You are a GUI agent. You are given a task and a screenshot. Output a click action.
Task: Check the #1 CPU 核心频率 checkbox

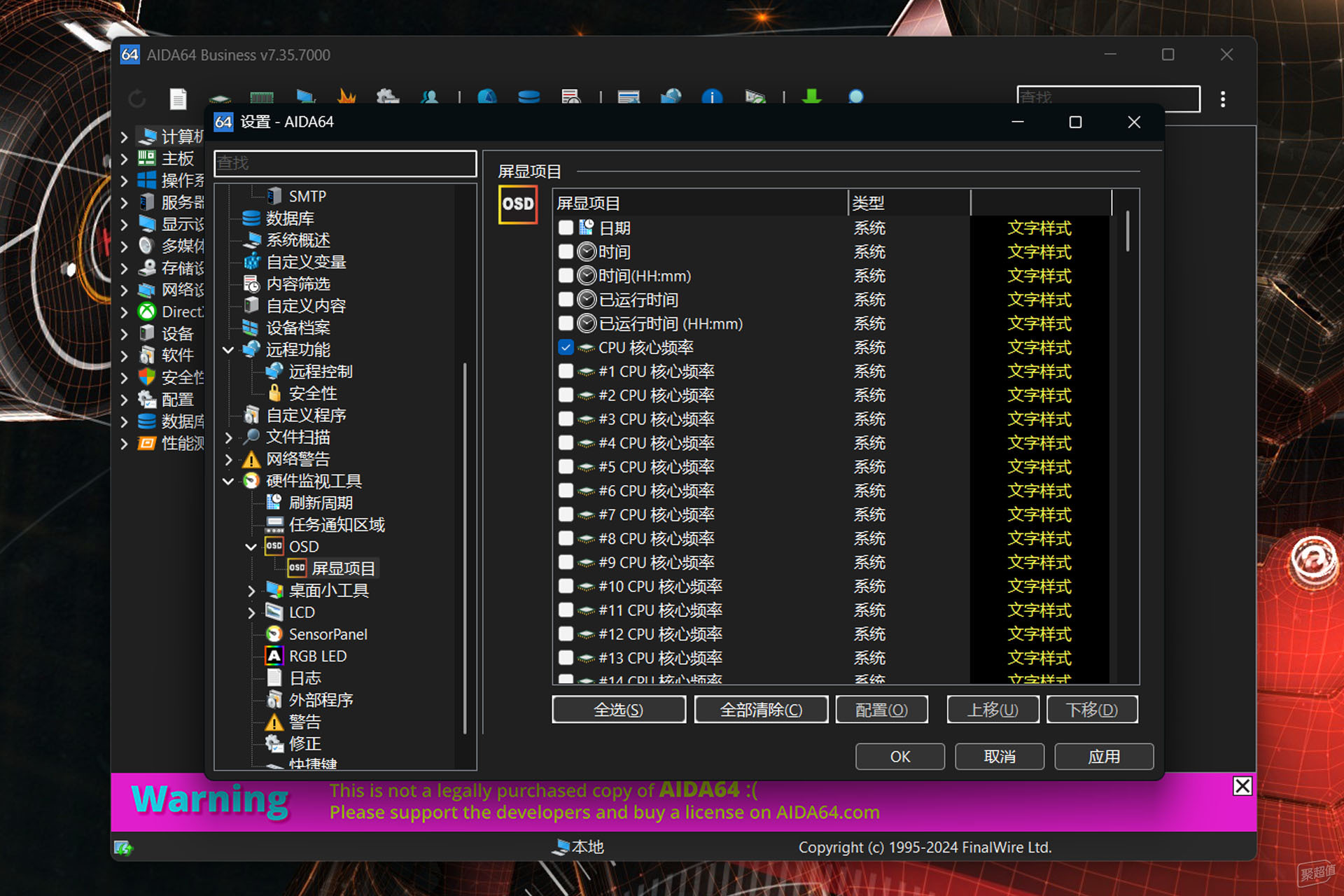566,371
